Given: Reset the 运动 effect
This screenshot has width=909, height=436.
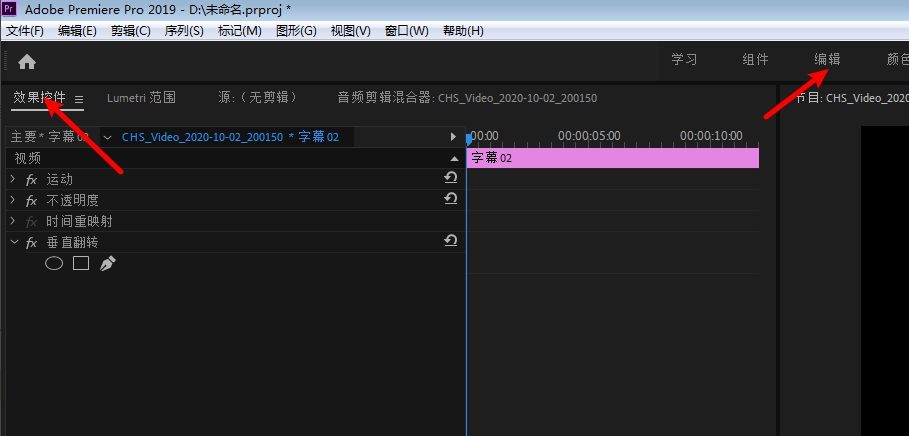Looking at the screenshot, I should (x=450, y=178).
